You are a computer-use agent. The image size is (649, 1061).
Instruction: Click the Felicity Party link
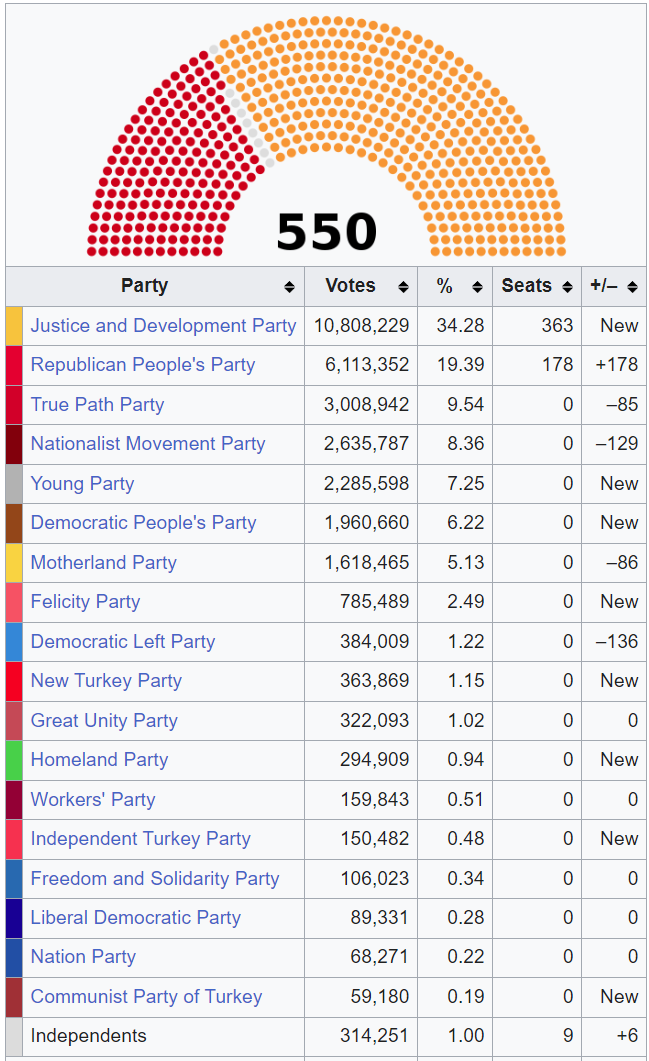point(85,602)
